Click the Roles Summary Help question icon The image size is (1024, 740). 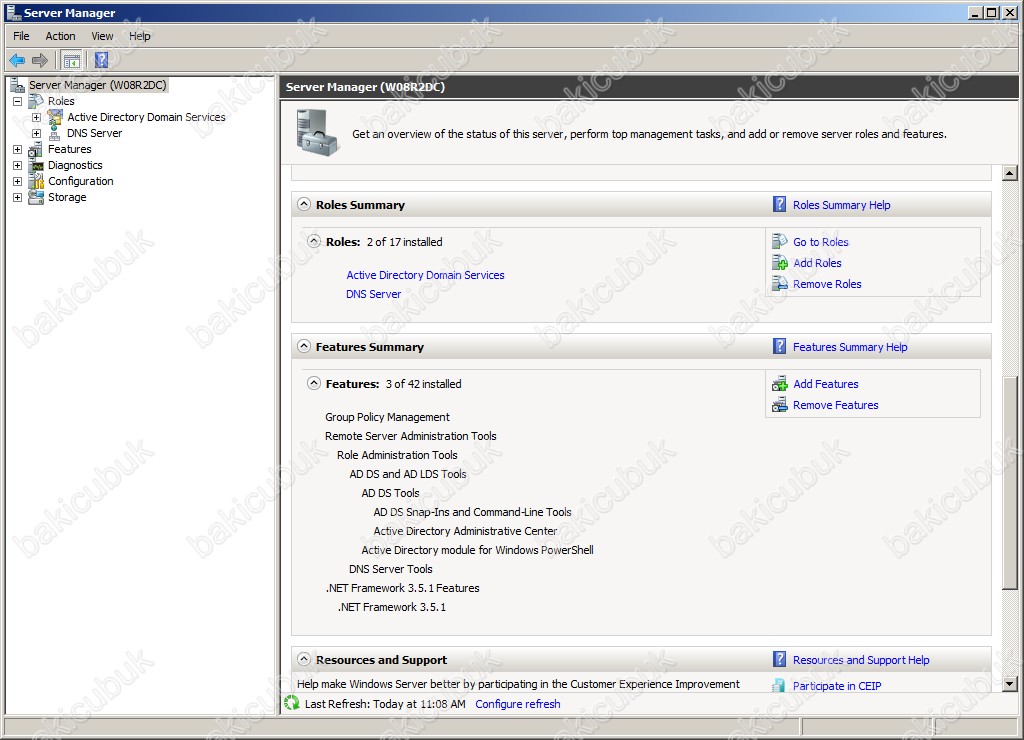[x=779, y=204]
